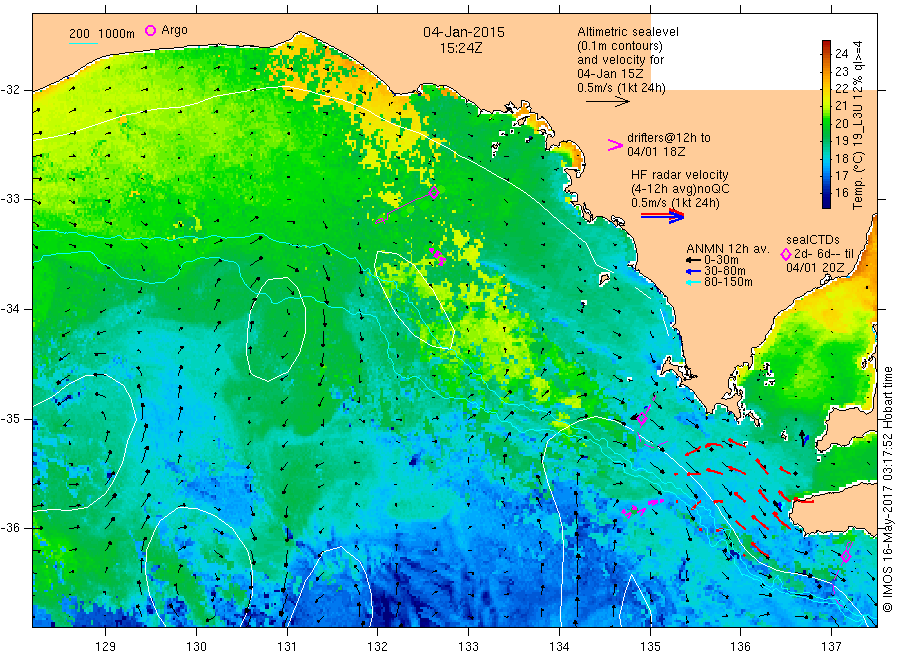Click the 137 longitude axis label
Viewport: 900px width, 660px height.
[x=832, y=647]
